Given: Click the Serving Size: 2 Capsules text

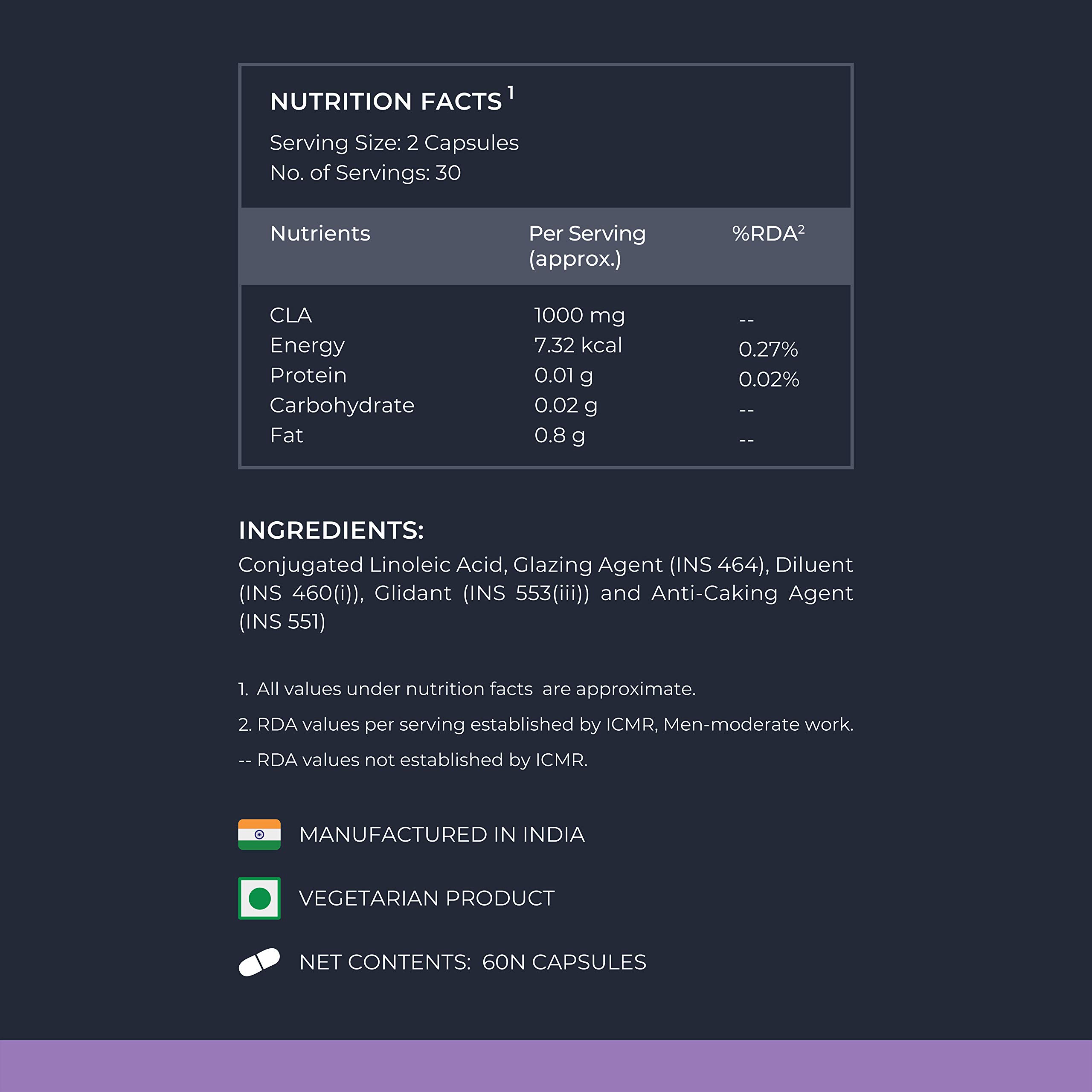Looking at the screenshot, I should [394, 143].
